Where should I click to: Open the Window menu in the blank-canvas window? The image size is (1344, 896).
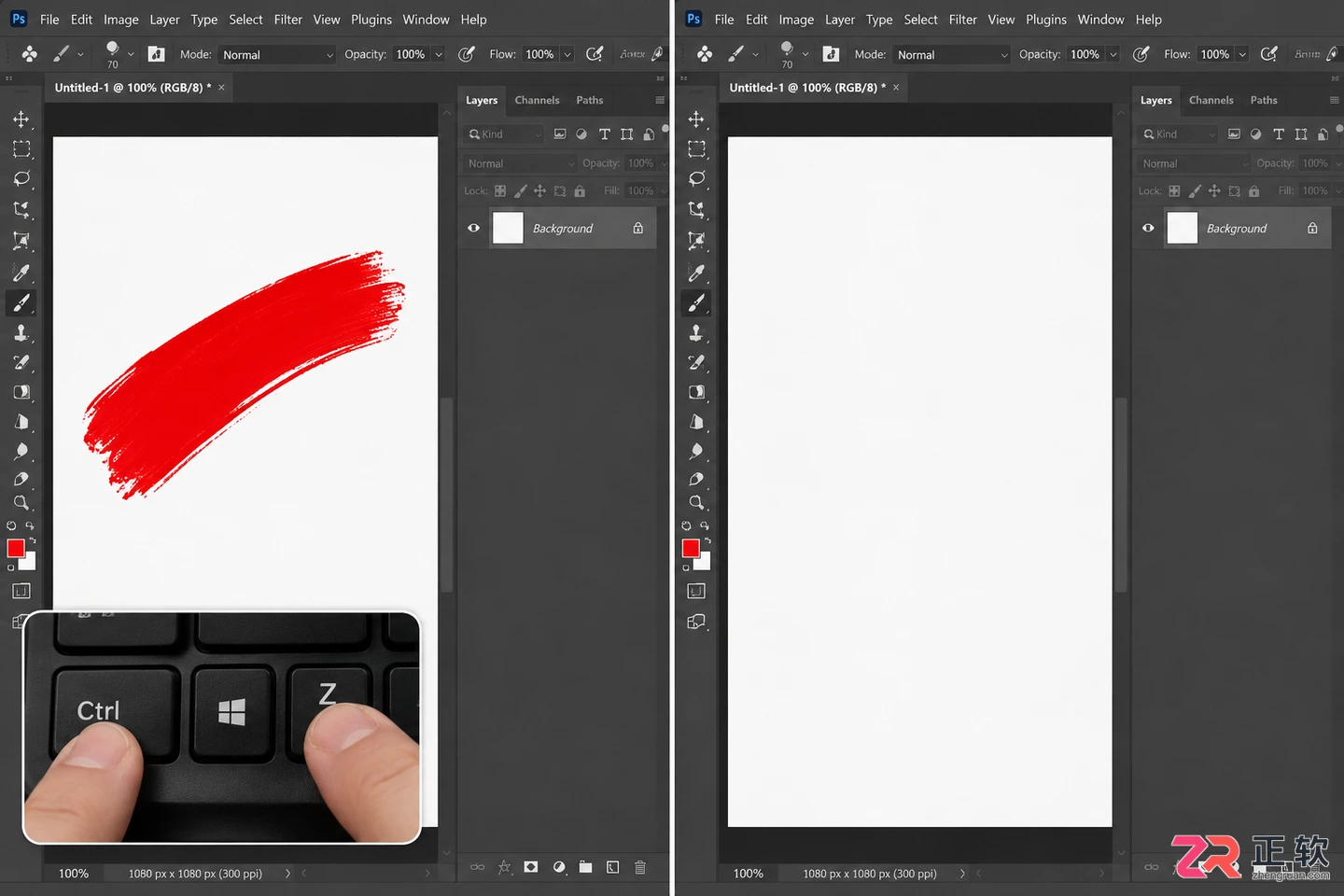[1101, 20]
